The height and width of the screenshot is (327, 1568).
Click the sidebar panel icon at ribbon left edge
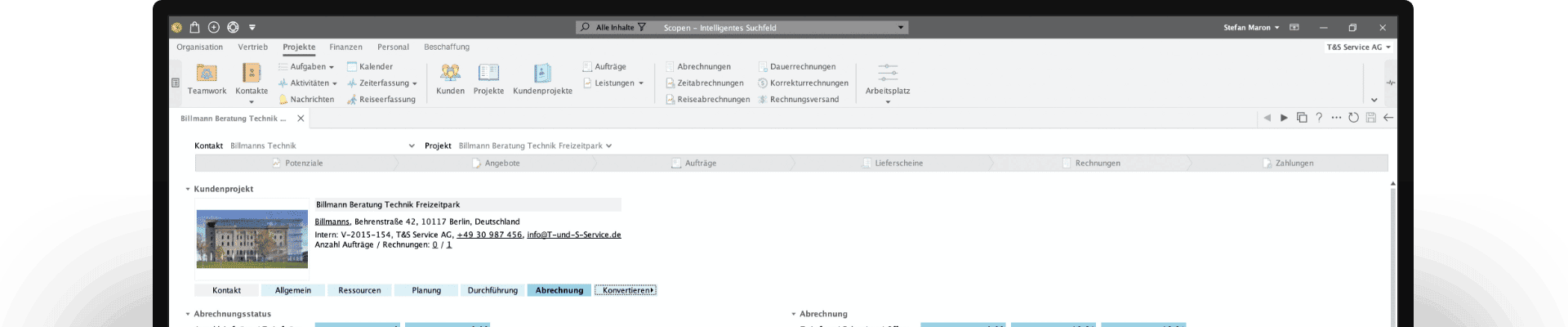coord(176,83)
